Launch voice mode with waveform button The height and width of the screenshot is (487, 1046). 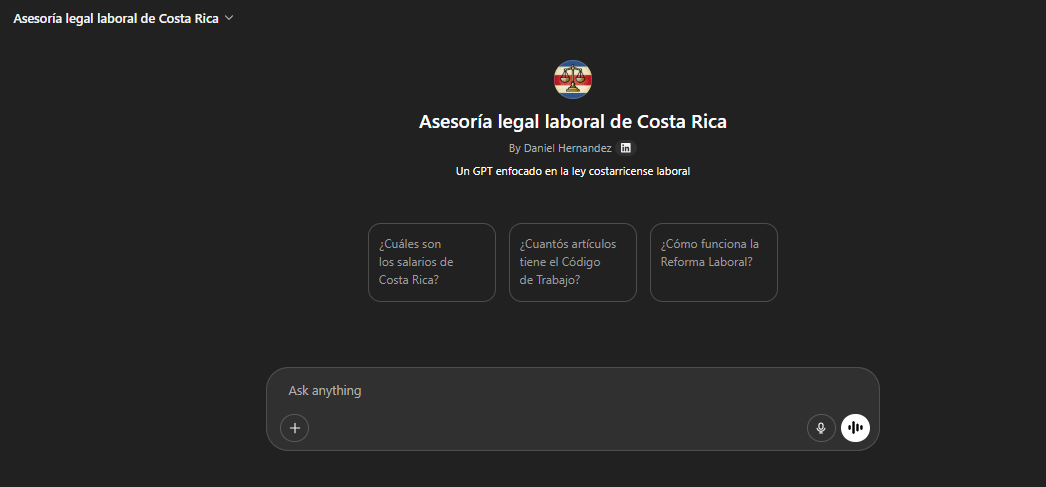pyautogui.click(x=855, y=428)
